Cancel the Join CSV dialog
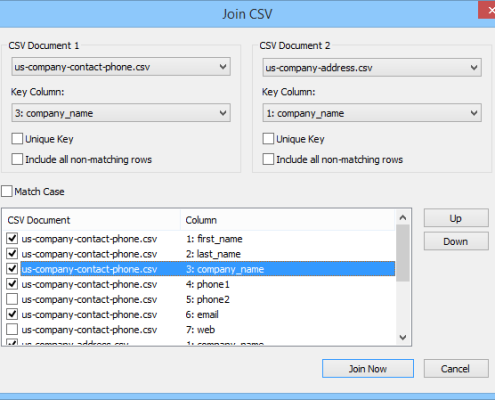Image resolution: width=495 pixels, height=400 pixels. [456, 369]
